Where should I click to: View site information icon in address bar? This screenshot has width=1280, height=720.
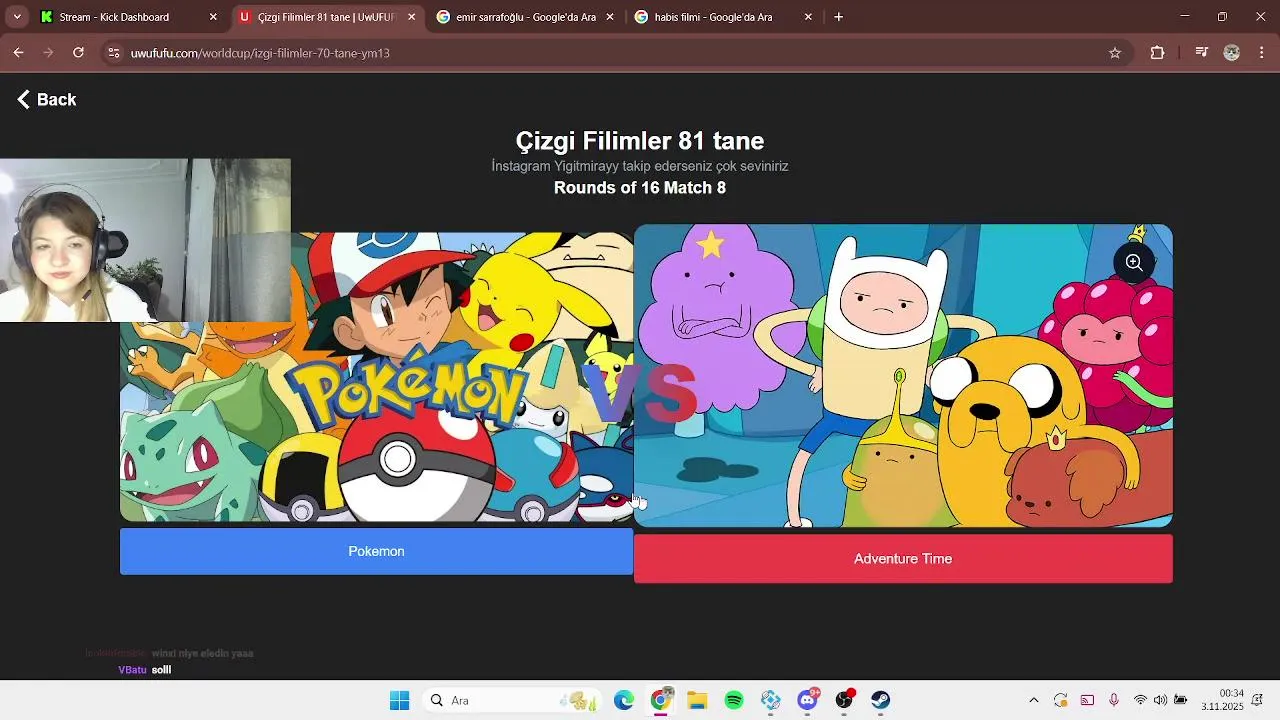[113, 53]
